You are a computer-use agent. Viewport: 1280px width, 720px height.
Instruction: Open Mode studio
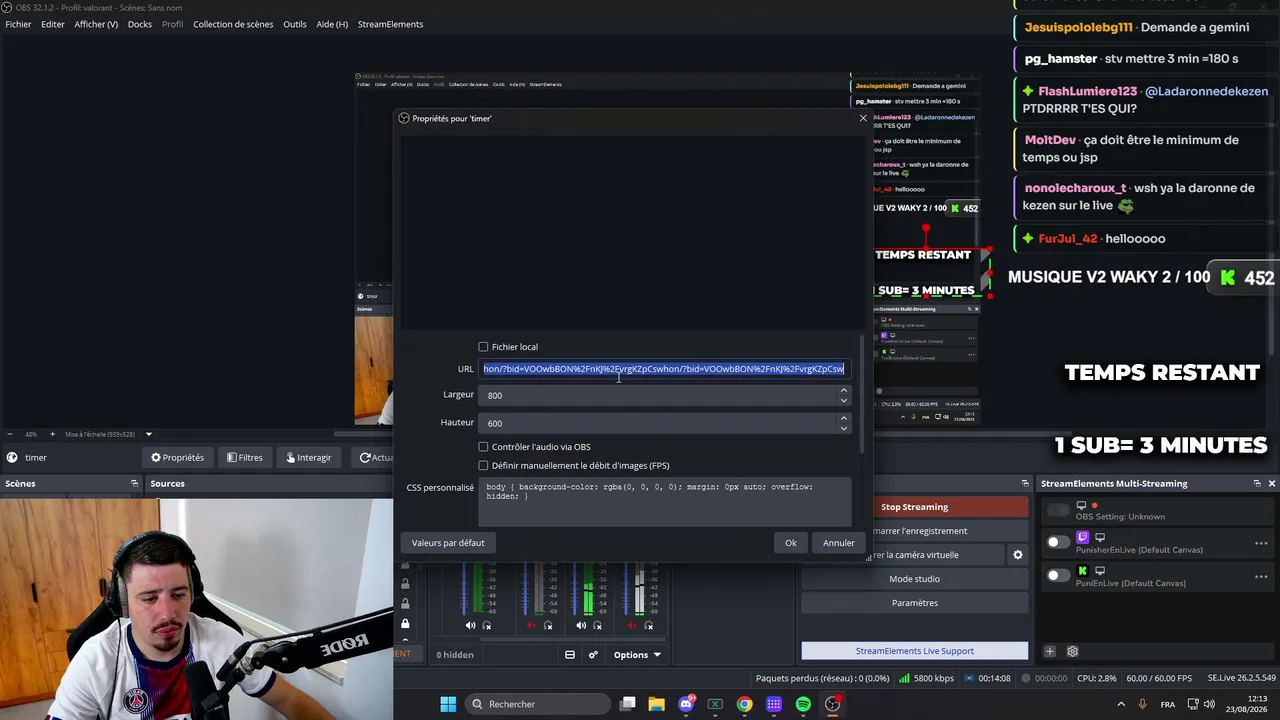click(914, 579)
